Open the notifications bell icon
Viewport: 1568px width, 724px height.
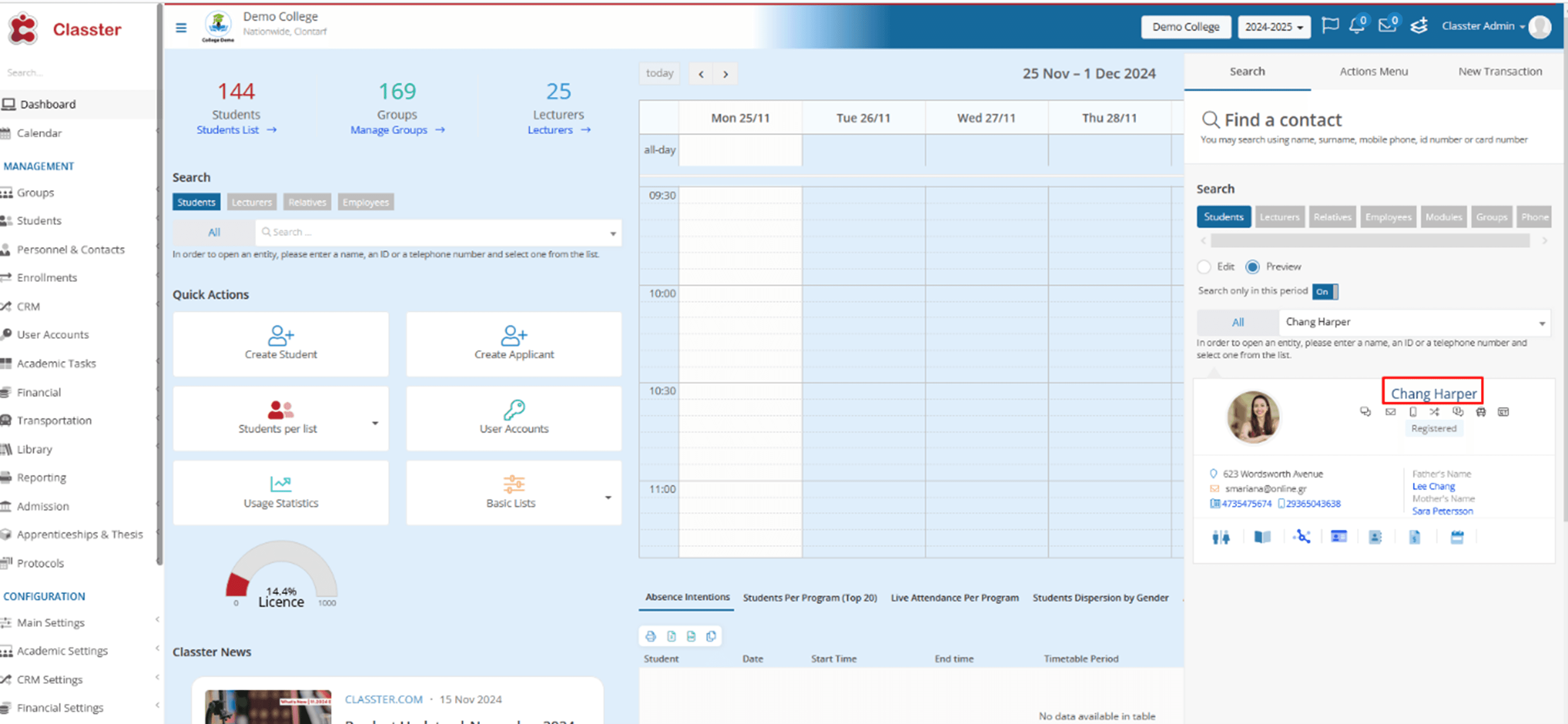pyautogui.click(x=1357, y=25)
